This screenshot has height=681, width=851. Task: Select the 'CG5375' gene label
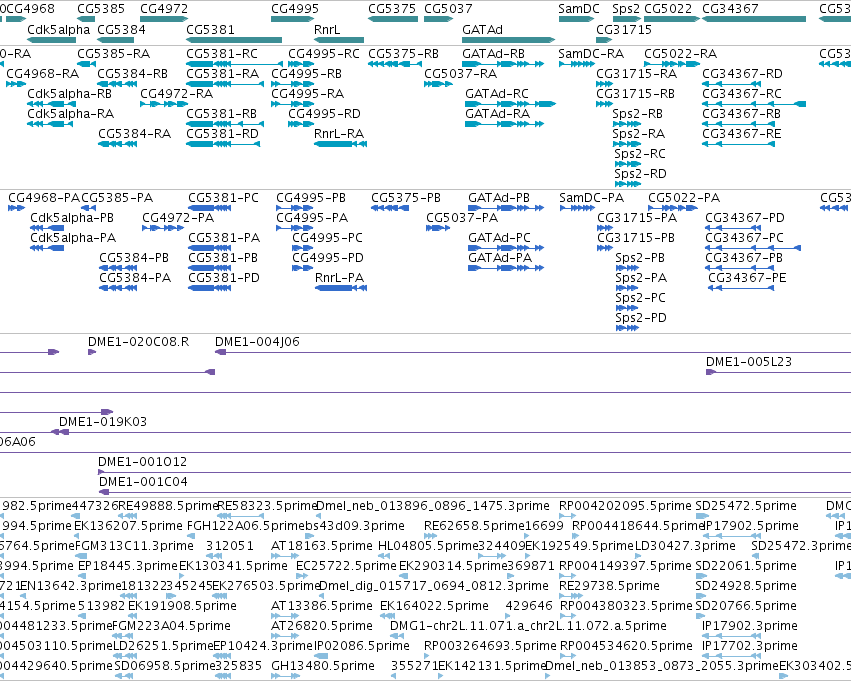(392, 9)
